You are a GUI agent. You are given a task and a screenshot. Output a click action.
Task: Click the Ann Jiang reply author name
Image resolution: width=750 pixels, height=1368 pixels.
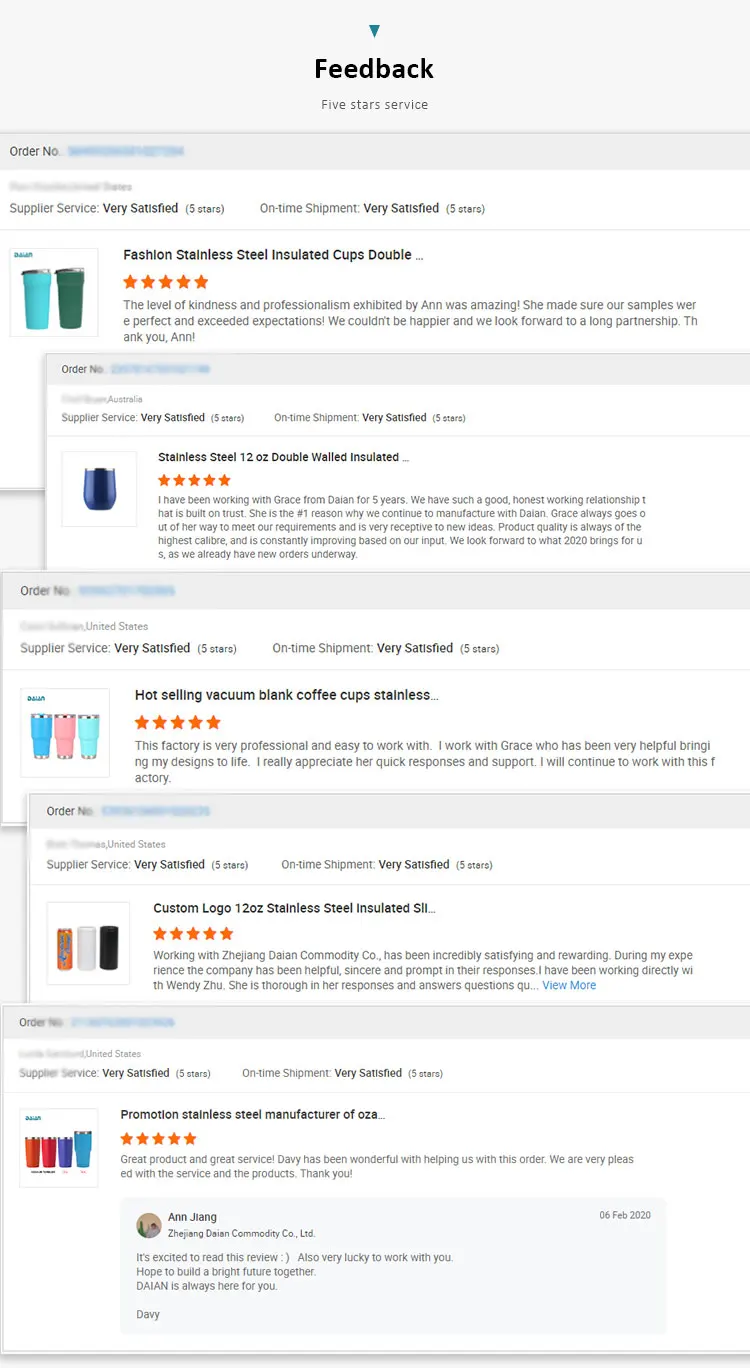click(192, 1217)
